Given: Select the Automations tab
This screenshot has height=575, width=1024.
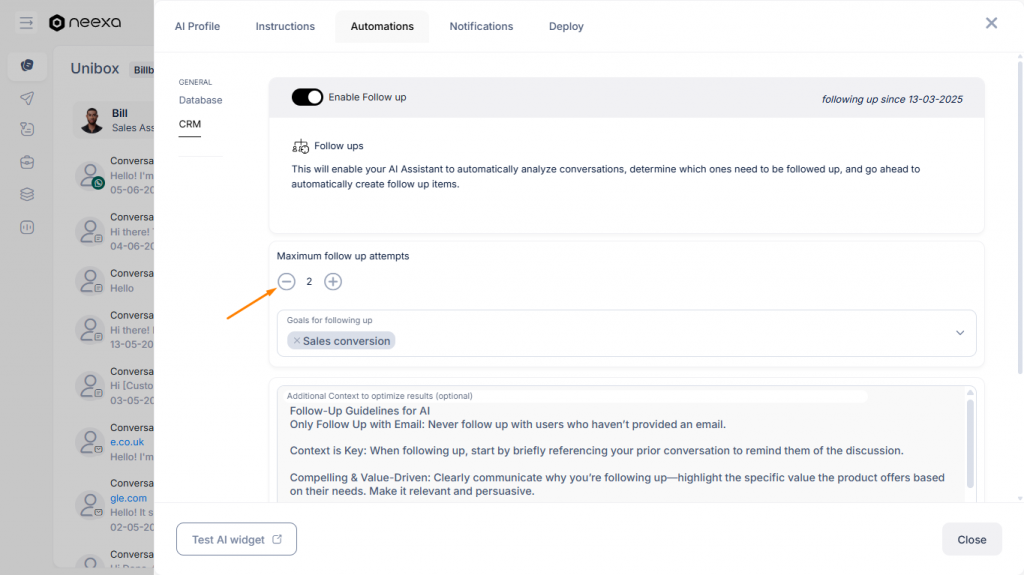Looking at the screenshot, I should tap(382, 26).
